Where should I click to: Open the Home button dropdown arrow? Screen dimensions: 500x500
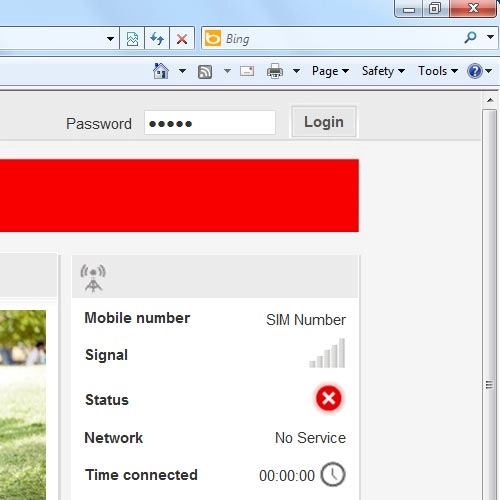pos(182,71)
